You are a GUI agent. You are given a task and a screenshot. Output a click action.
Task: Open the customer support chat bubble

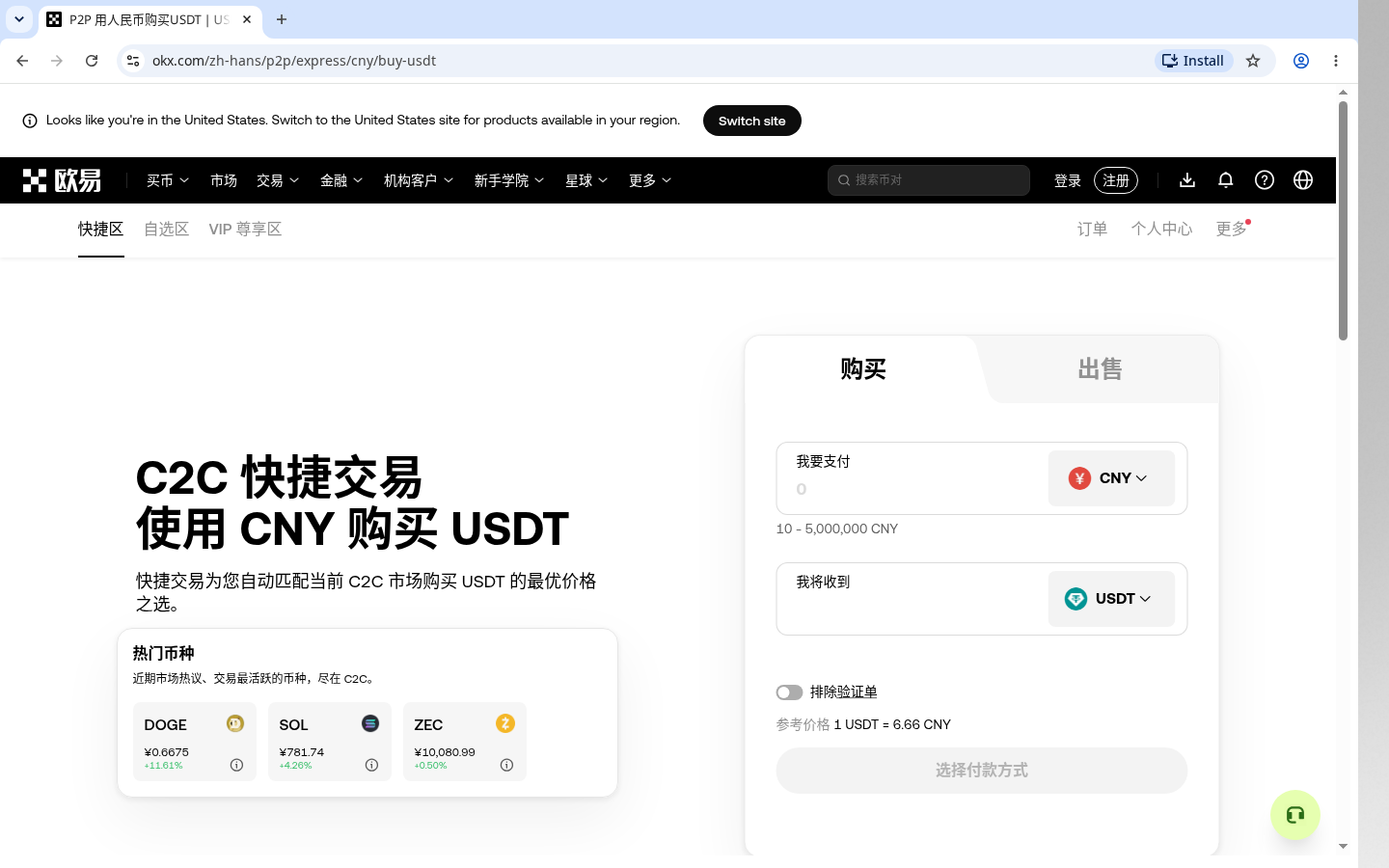pyautogui.click(x=1295, y=815)
